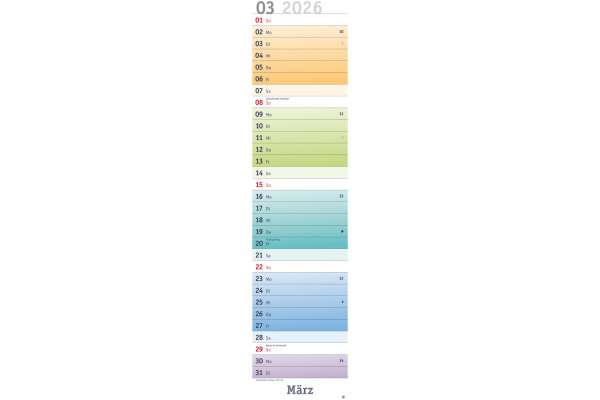Pick the orange Friday 06 row
This screenshot has width=600, height=400.
tap(300, 79)
